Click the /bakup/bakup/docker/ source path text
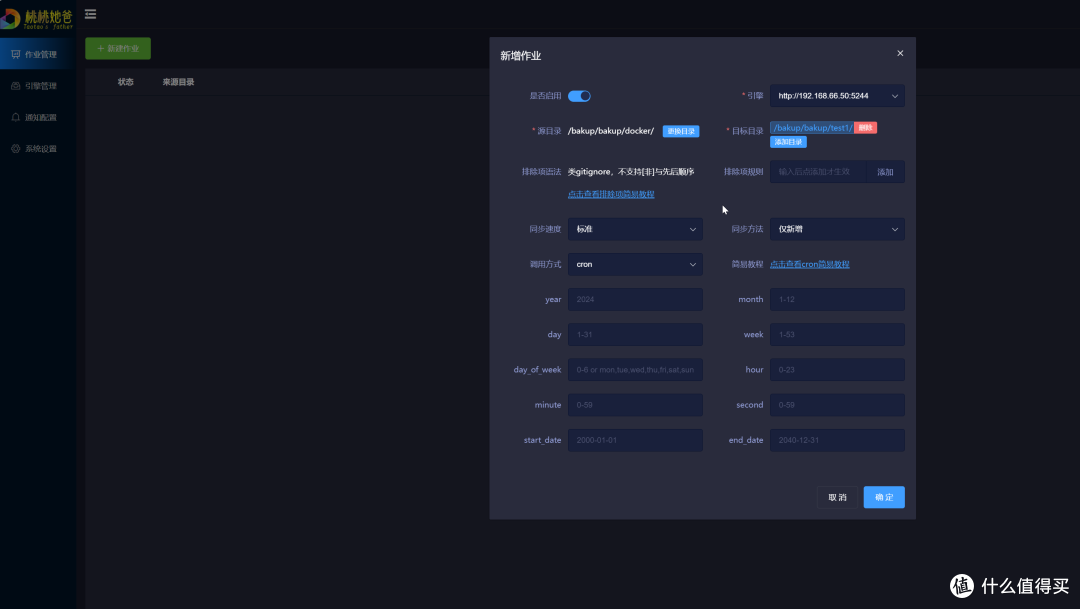Screen dimensions: 1080x609 (x=610, y=131)
